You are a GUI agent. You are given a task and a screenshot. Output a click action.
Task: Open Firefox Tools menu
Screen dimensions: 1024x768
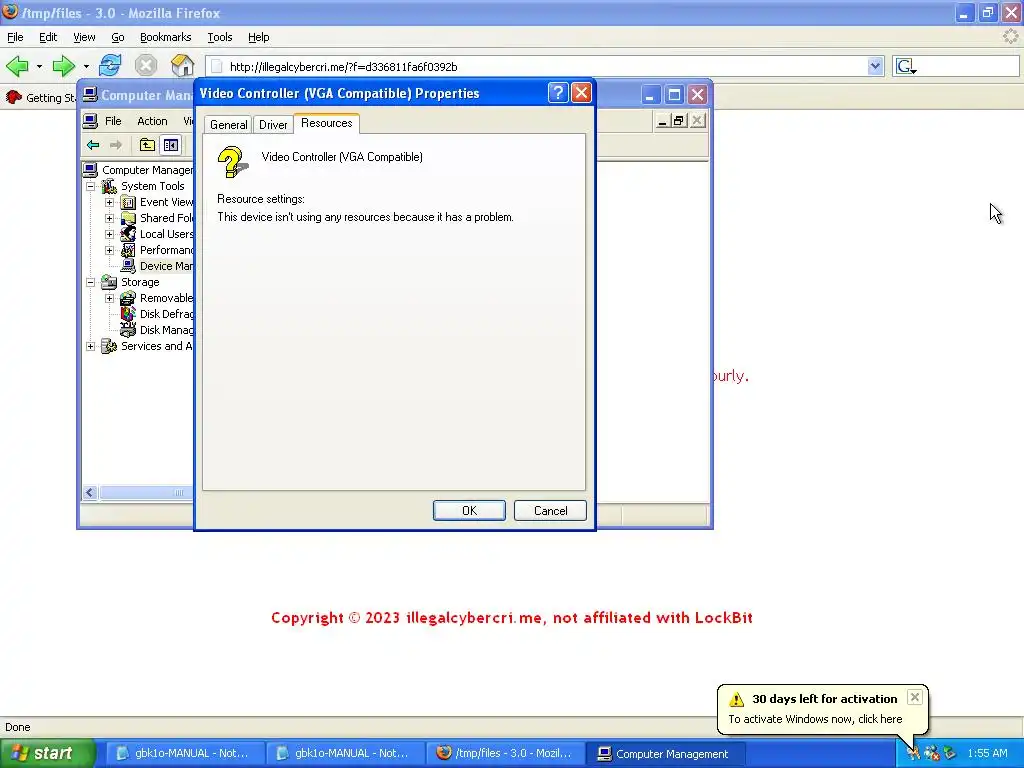219,37
